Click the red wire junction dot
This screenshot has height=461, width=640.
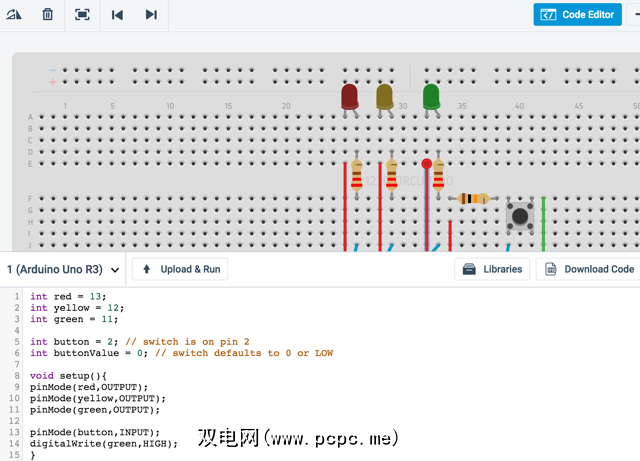pyautogui.click(x=427, y=163)
